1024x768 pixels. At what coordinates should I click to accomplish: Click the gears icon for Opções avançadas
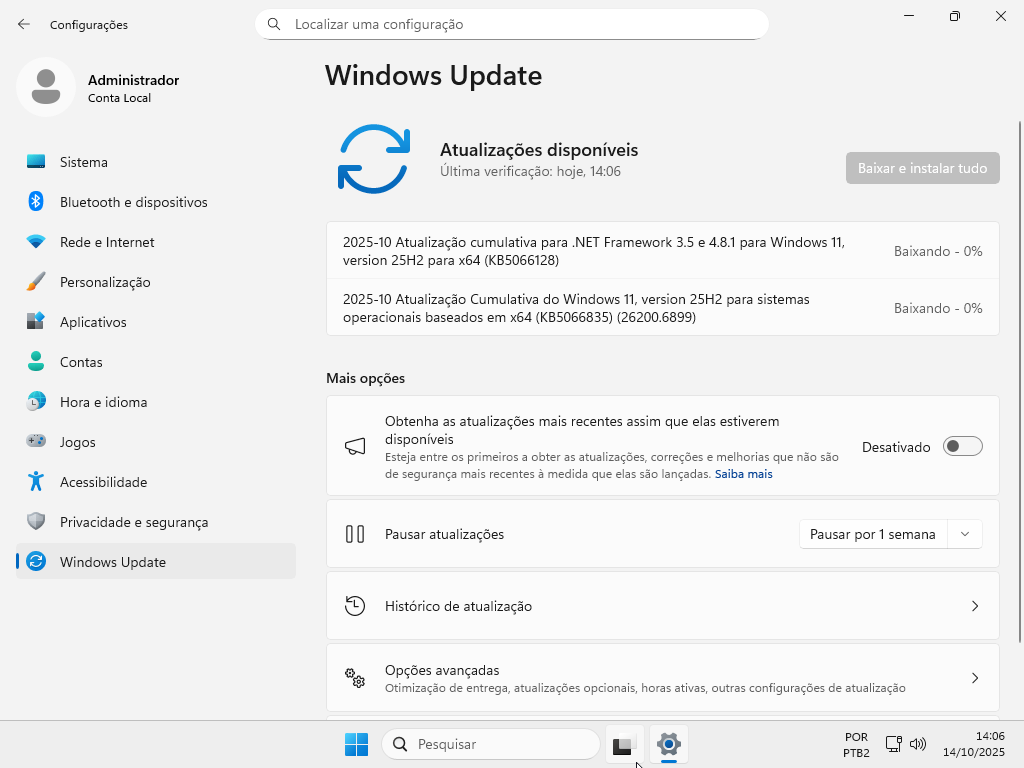355,678
